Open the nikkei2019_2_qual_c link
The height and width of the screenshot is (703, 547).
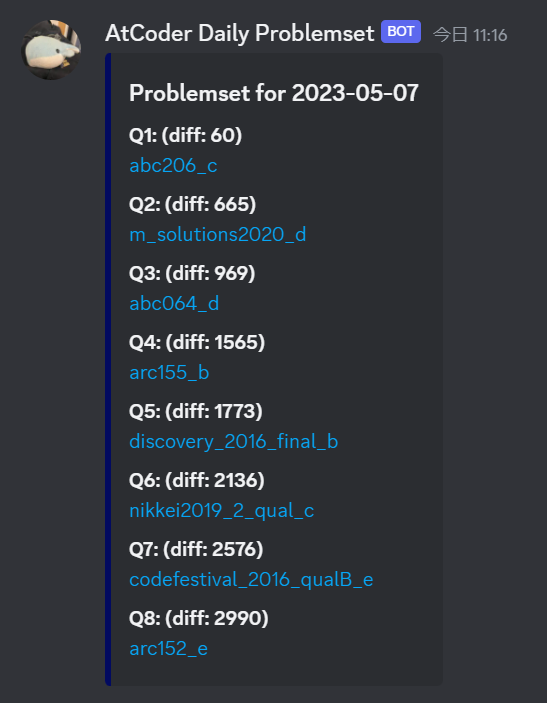(x=221, y=511)
